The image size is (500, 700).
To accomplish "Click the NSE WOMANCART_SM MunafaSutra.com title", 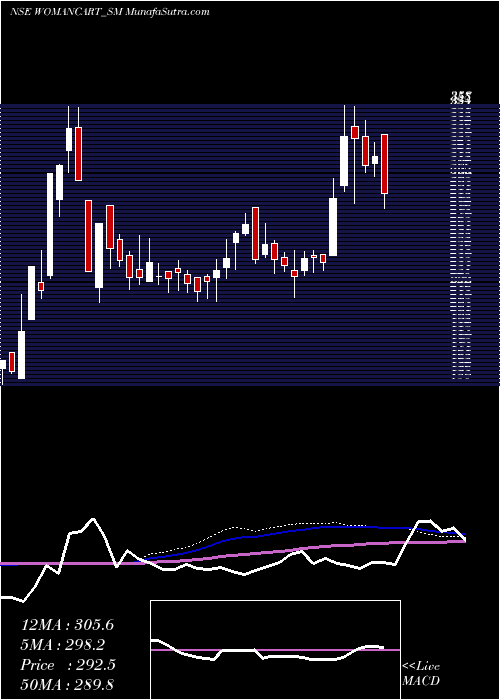I will [109, 12].
